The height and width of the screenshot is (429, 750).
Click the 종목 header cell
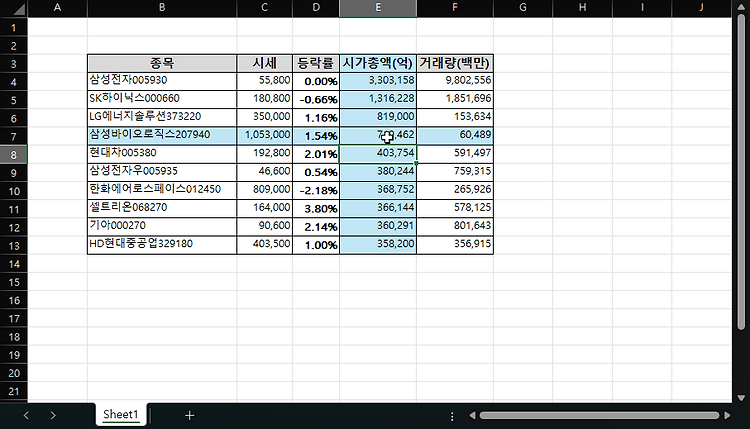162,63
